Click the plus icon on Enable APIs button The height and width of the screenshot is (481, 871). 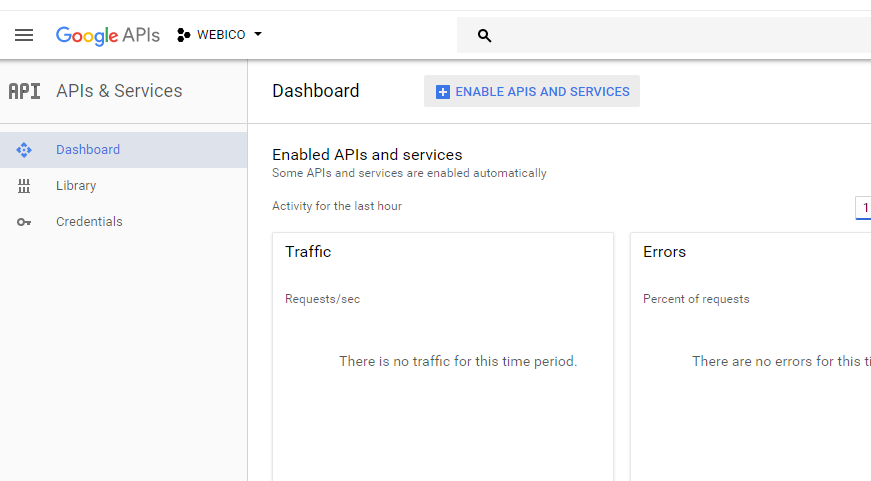tap(443, 92)
